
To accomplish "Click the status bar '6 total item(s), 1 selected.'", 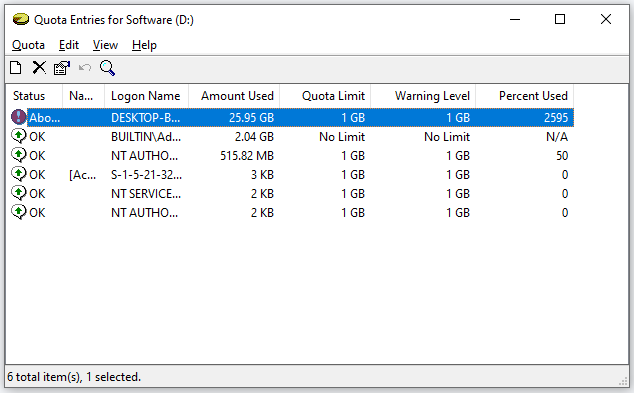I will (74, 377).
